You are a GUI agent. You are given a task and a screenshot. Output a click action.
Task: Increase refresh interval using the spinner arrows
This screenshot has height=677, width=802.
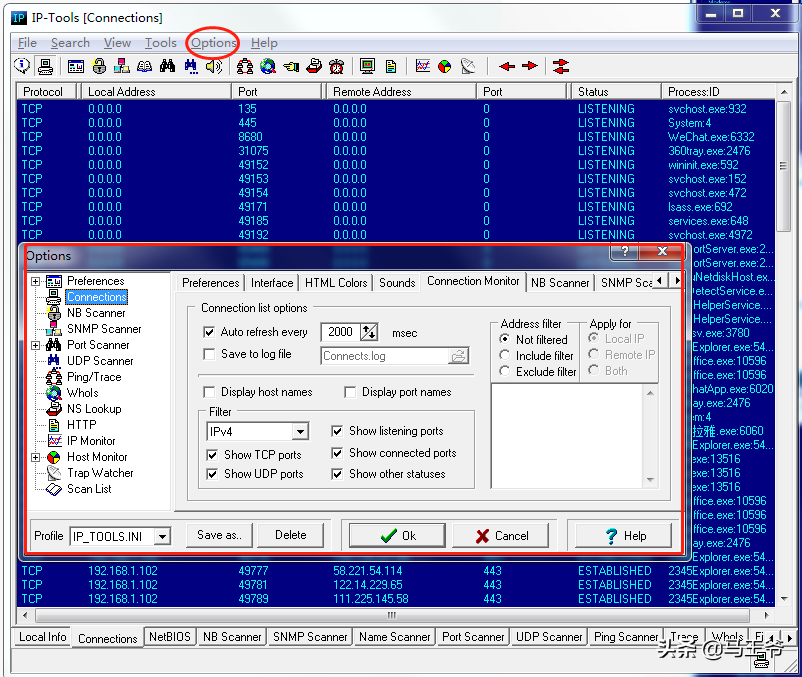(368, 332)
